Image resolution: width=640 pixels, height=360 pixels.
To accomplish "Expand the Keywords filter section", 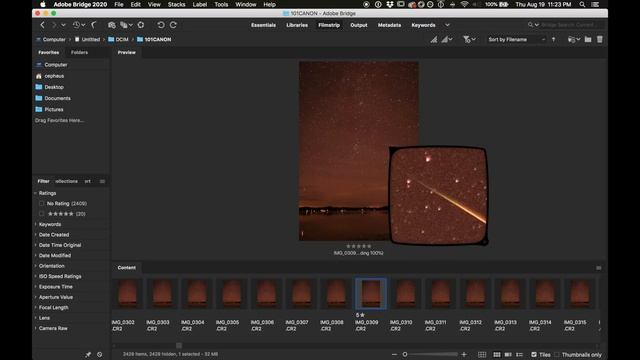I will (36, 224).
